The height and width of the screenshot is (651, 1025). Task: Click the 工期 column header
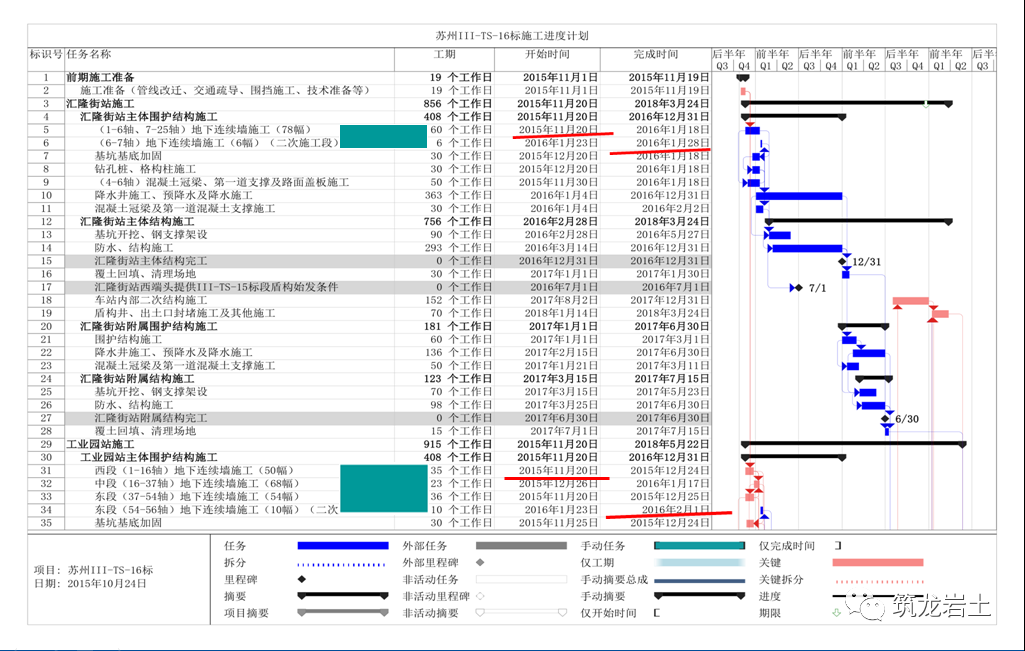coord(444,54)
